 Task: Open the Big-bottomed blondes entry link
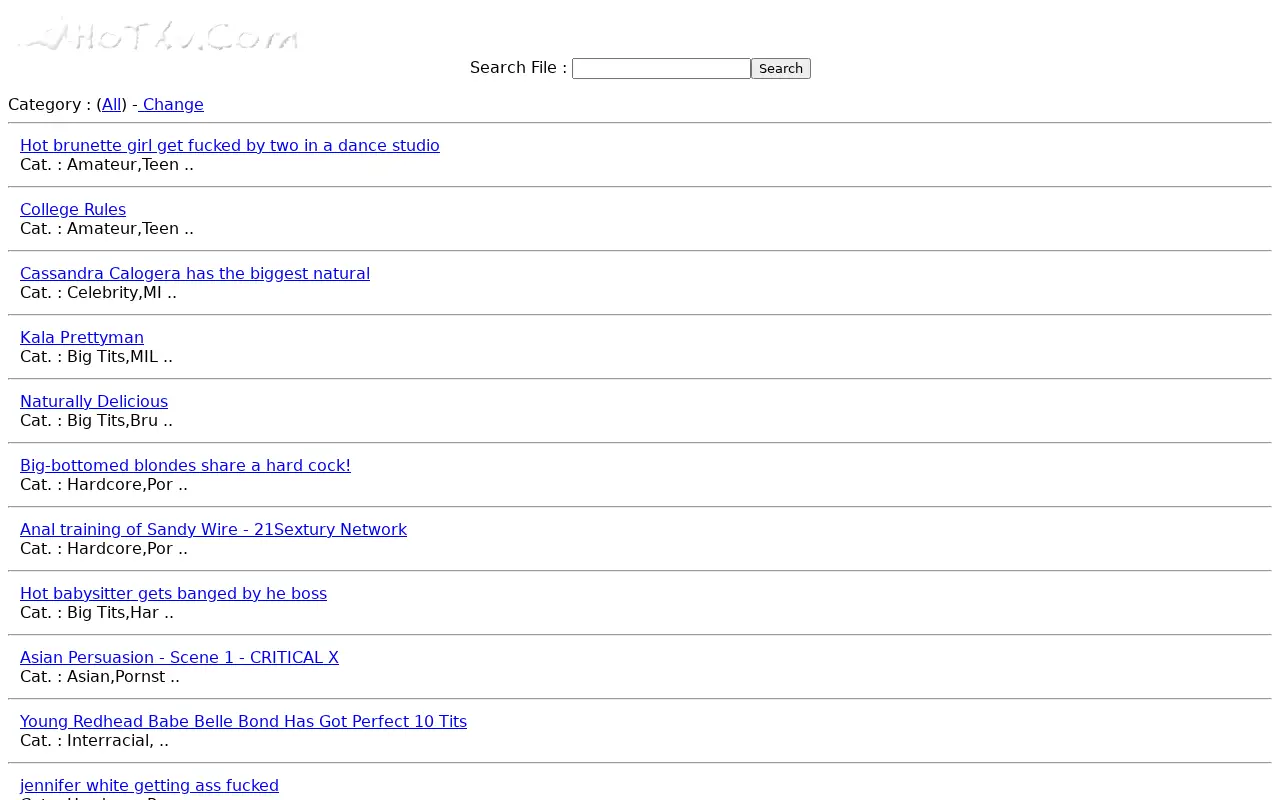[185, 465]
